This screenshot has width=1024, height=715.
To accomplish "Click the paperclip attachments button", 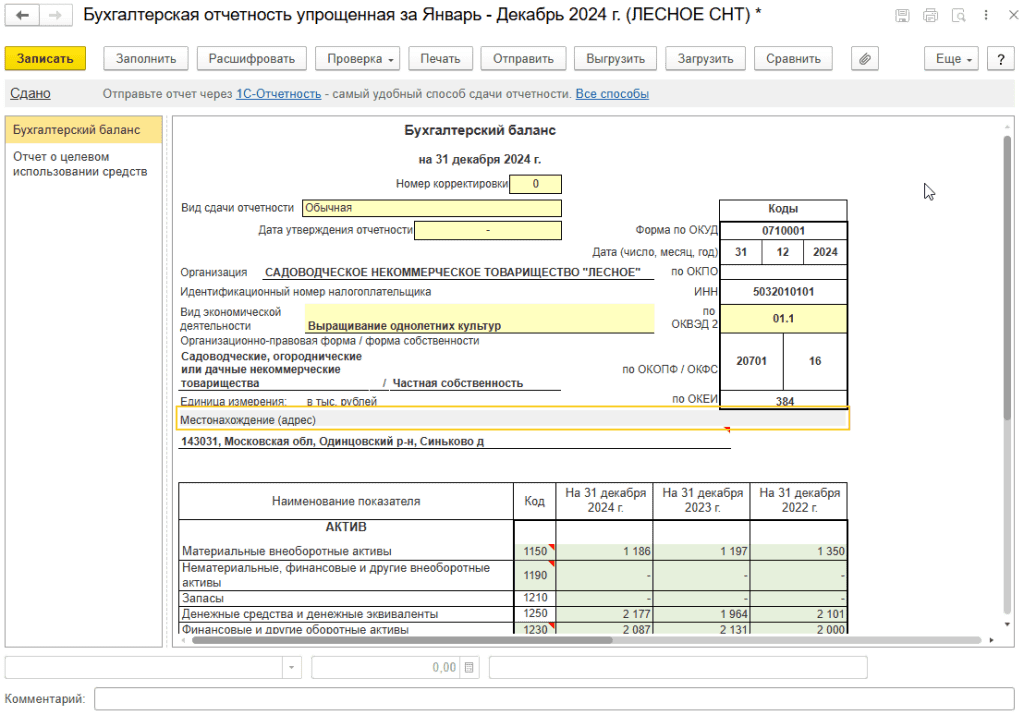I will [x=866, y=59].
